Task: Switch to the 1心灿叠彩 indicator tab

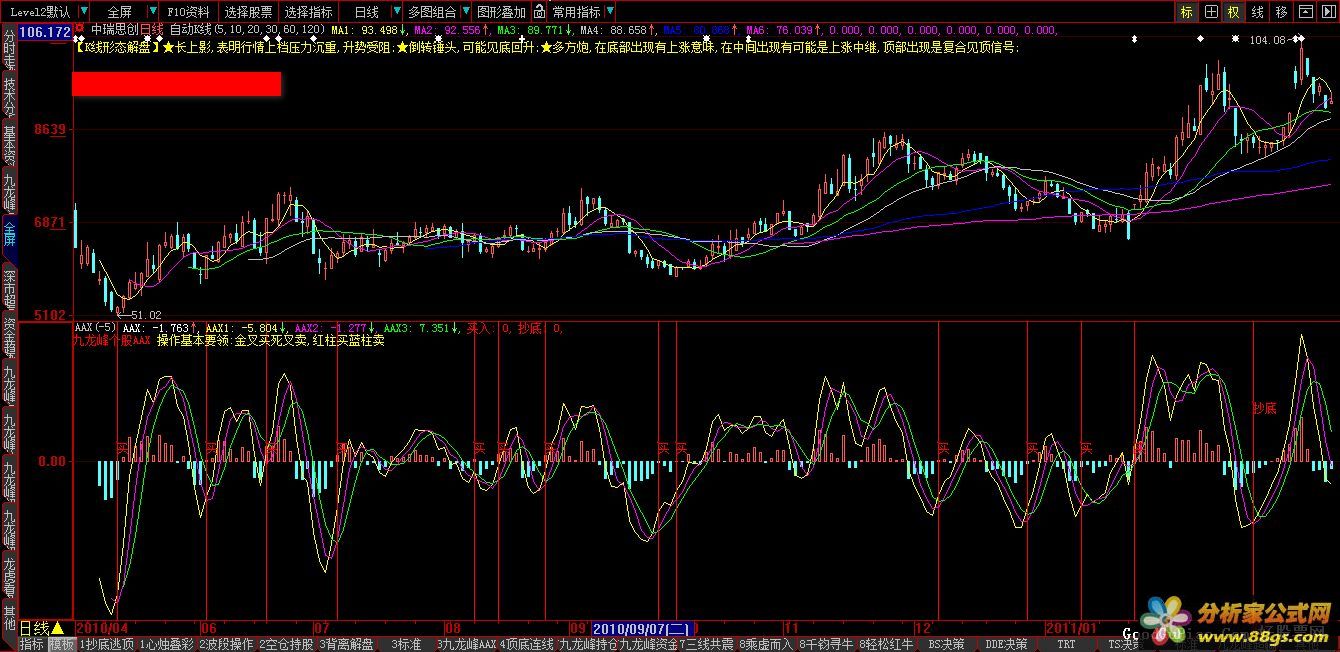Action: pyautogui.click(x=167, y=644)
